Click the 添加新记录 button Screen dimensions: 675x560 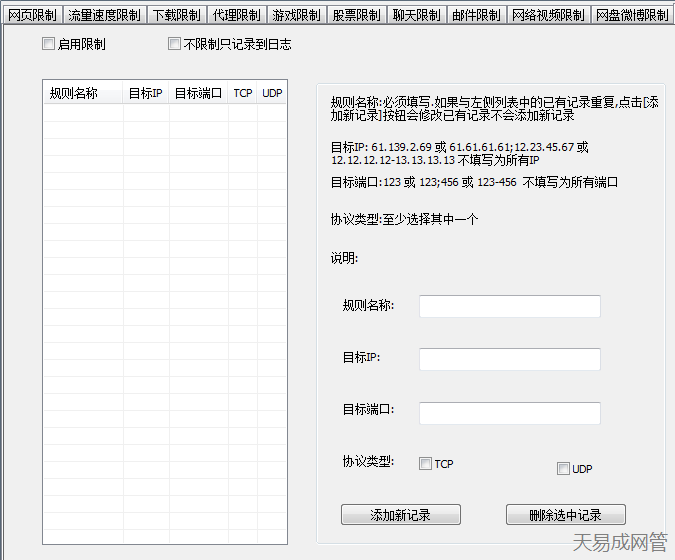[x=401, y=515]
